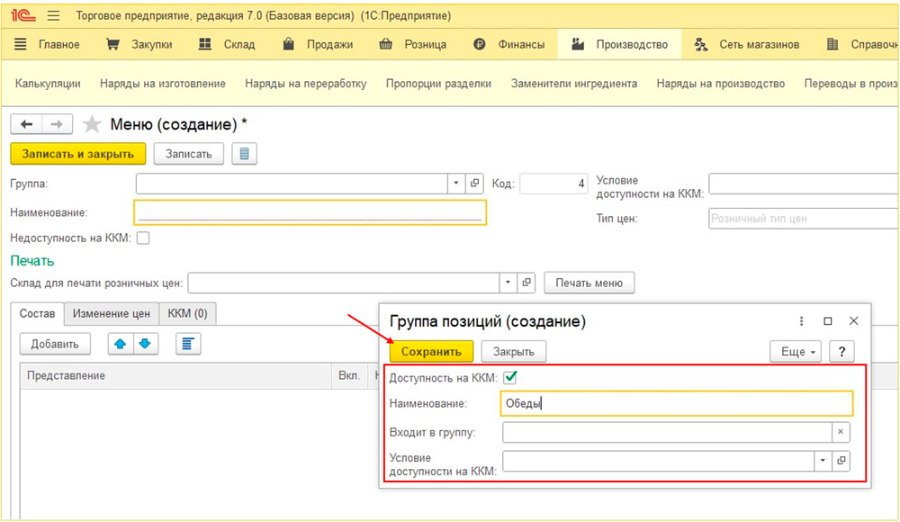Screen dimensions: 900x522
Task: Click the Код field showing 4
Action: tap(554, 184)
